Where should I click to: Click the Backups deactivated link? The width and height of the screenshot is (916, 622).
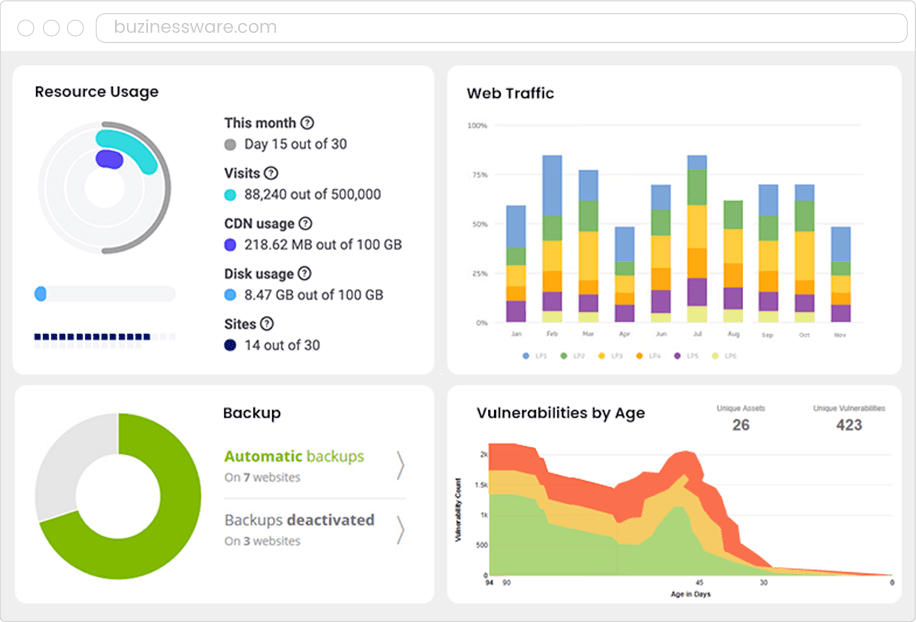point(299,520)
